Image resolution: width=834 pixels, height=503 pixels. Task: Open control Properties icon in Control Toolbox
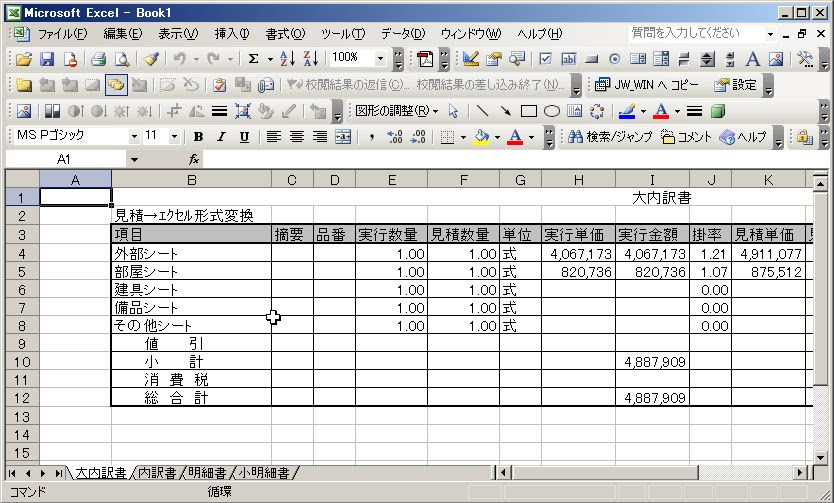click(x=494, y=59)
